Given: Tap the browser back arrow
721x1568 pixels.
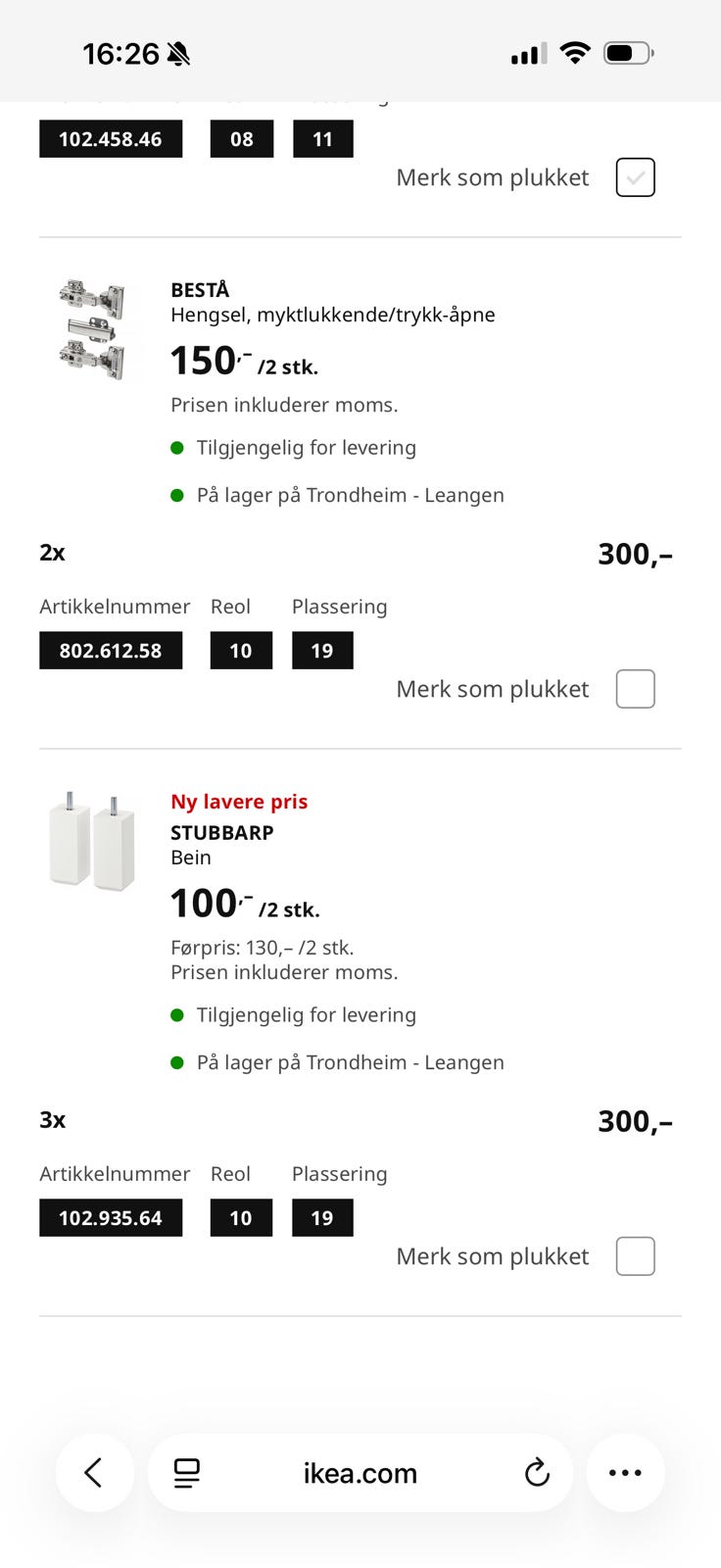Looking at the screenshot, I should [94, 1472].
